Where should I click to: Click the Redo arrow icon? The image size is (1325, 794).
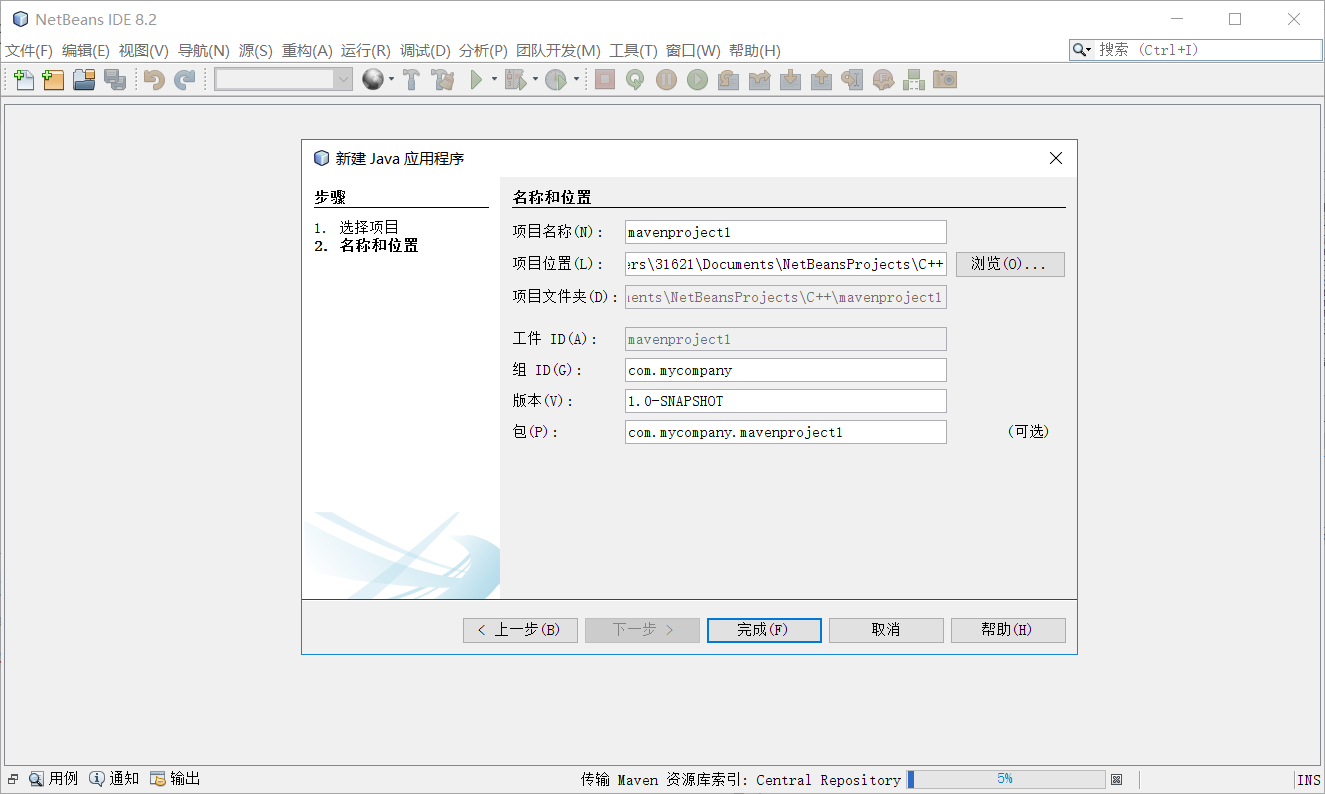pos(185,80)
